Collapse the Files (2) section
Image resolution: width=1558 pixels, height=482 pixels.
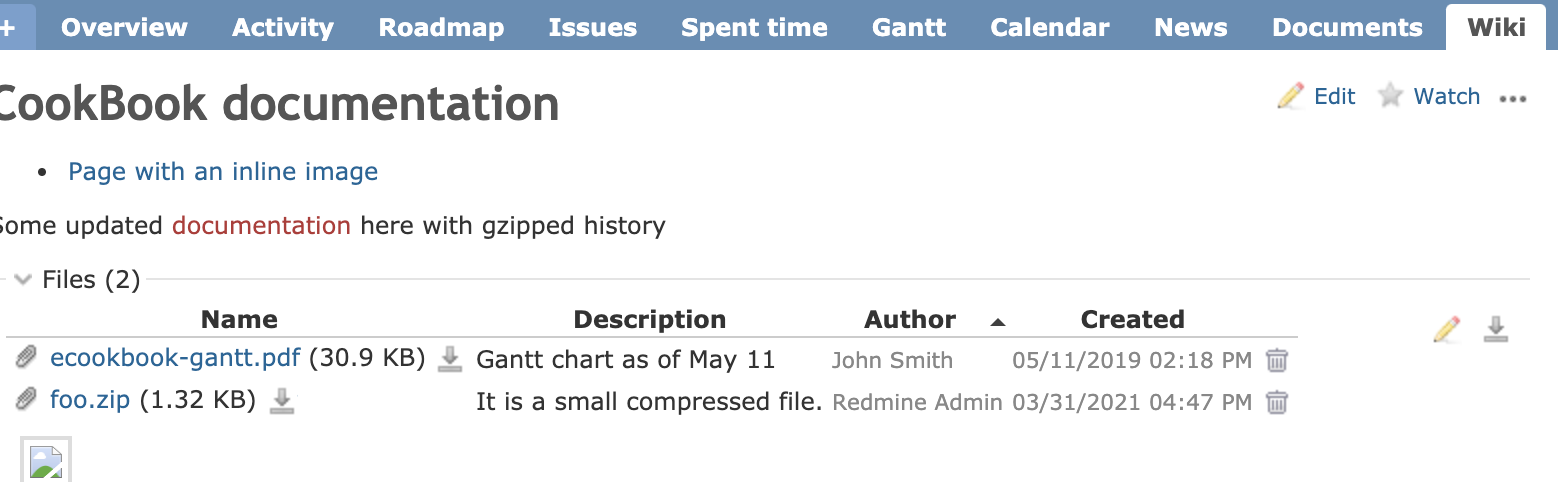24,279
